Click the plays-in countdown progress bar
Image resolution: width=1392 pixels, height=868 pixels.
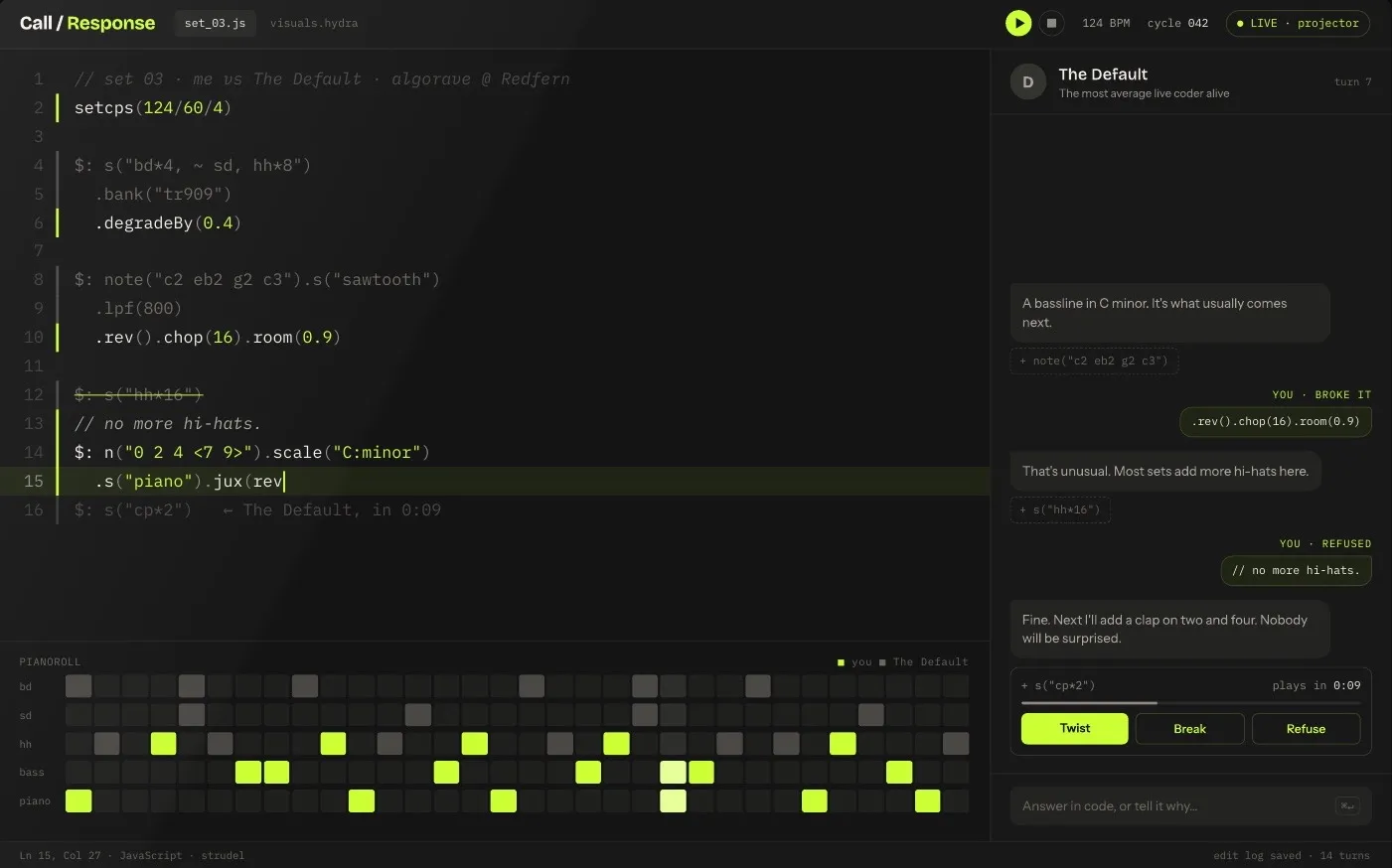coord(1190,703)
